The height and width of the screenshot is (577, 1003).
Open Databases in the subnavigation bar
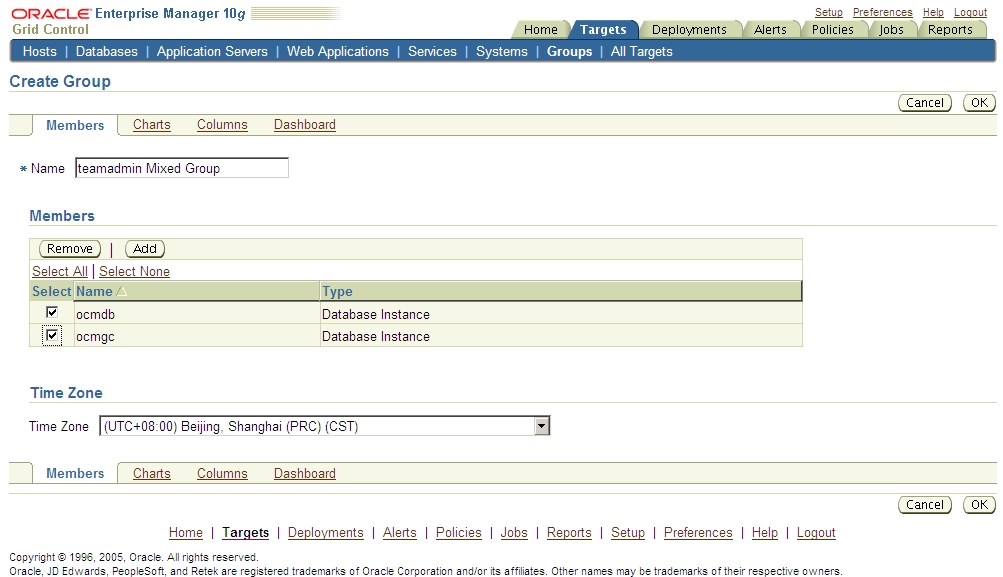coord(107,51)
